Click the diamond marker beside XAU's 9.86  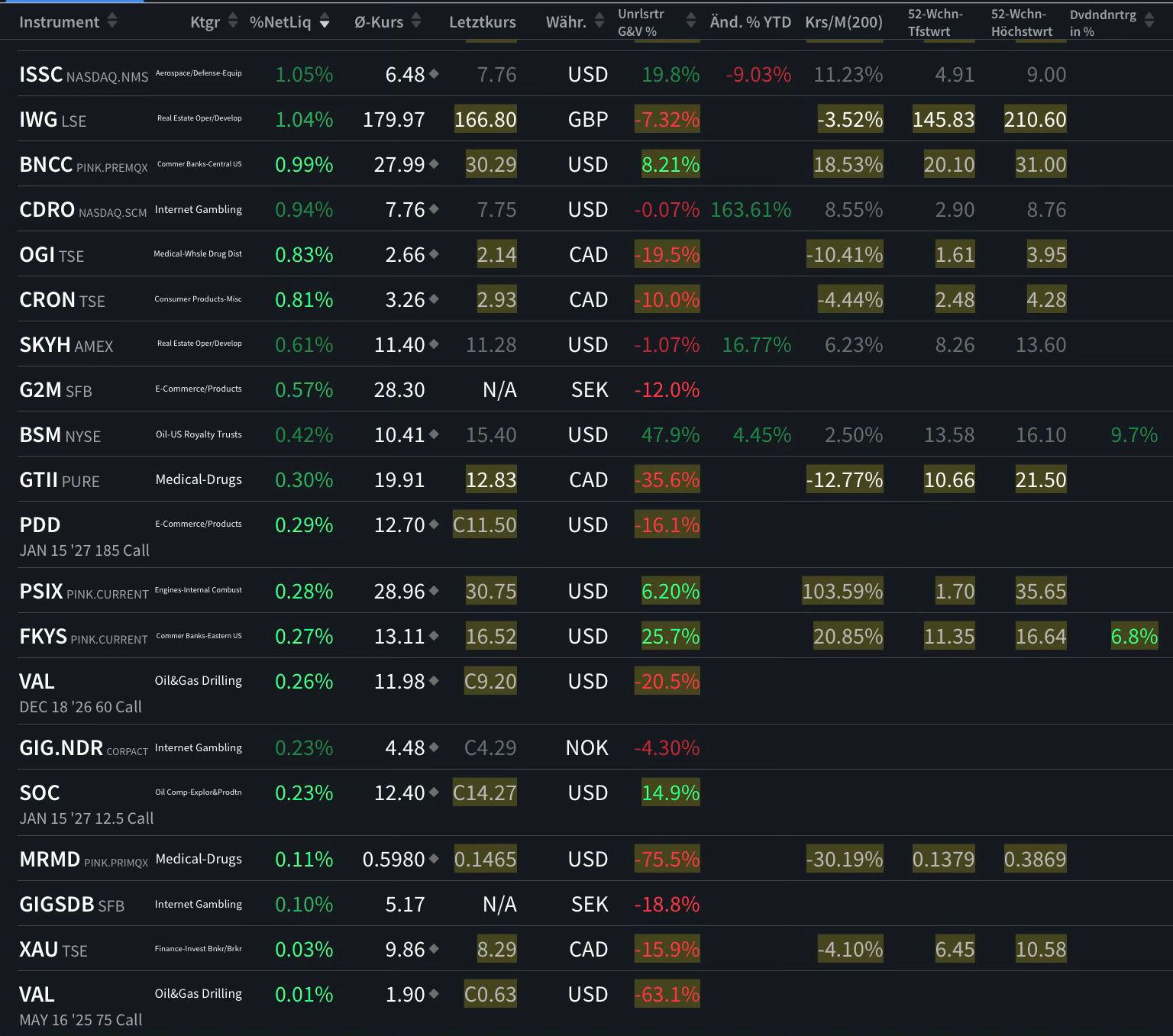click(434, 949)
